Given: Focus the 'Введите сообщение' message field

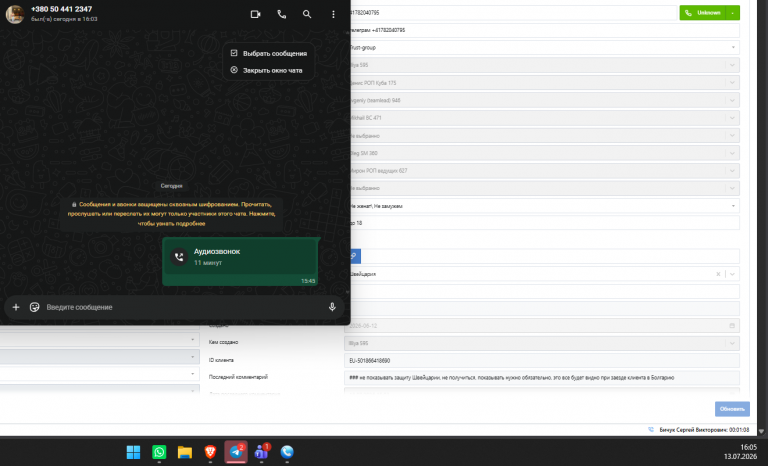Looking at the screenshot, I should [184, 307].
